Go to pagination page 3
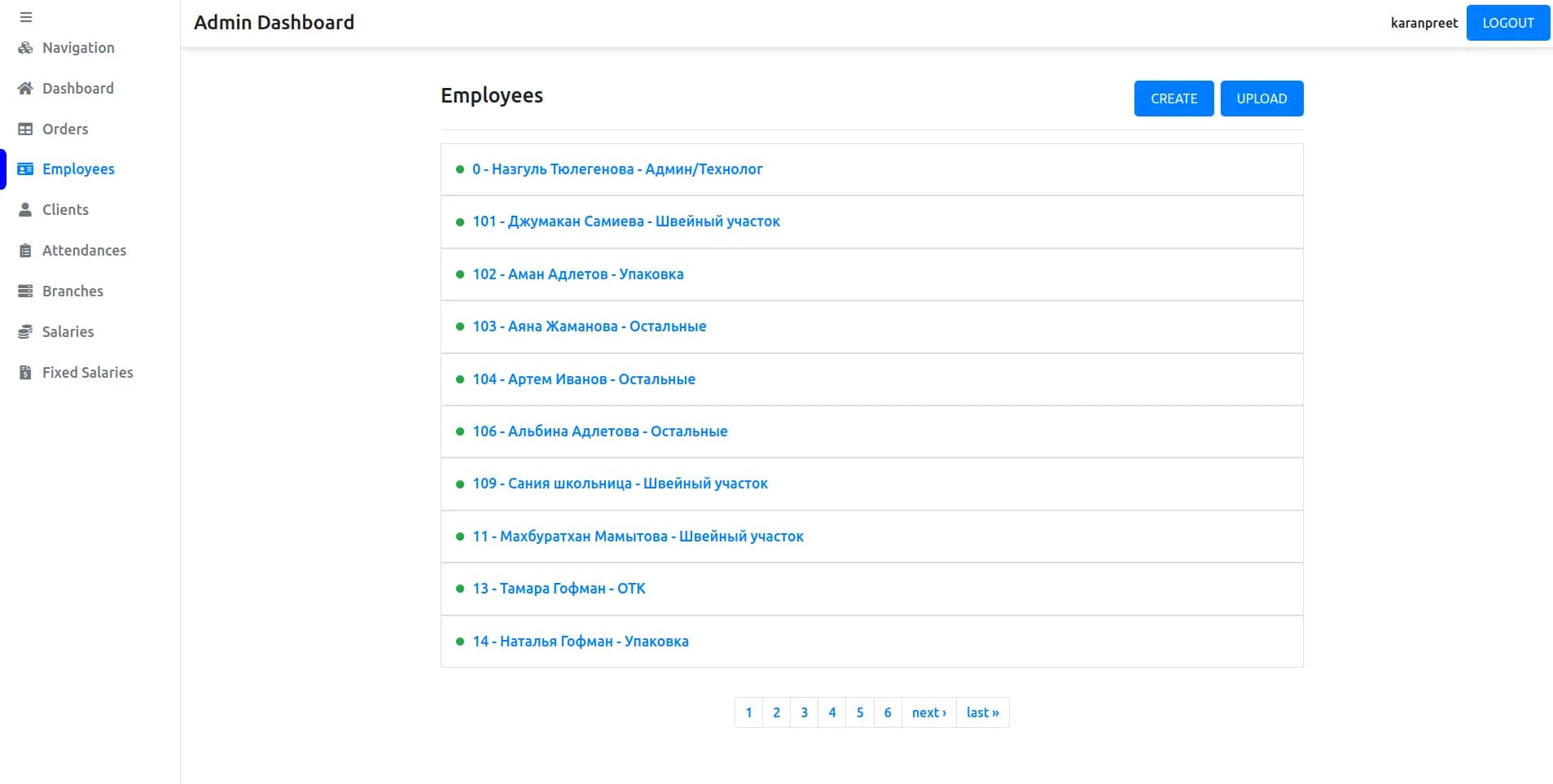1553x784 pixels. 804,712
